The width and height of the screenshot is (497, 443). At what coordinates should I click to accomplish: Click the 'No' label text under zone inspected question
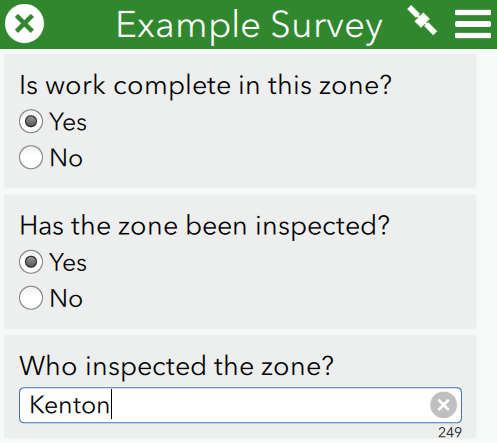66,298
